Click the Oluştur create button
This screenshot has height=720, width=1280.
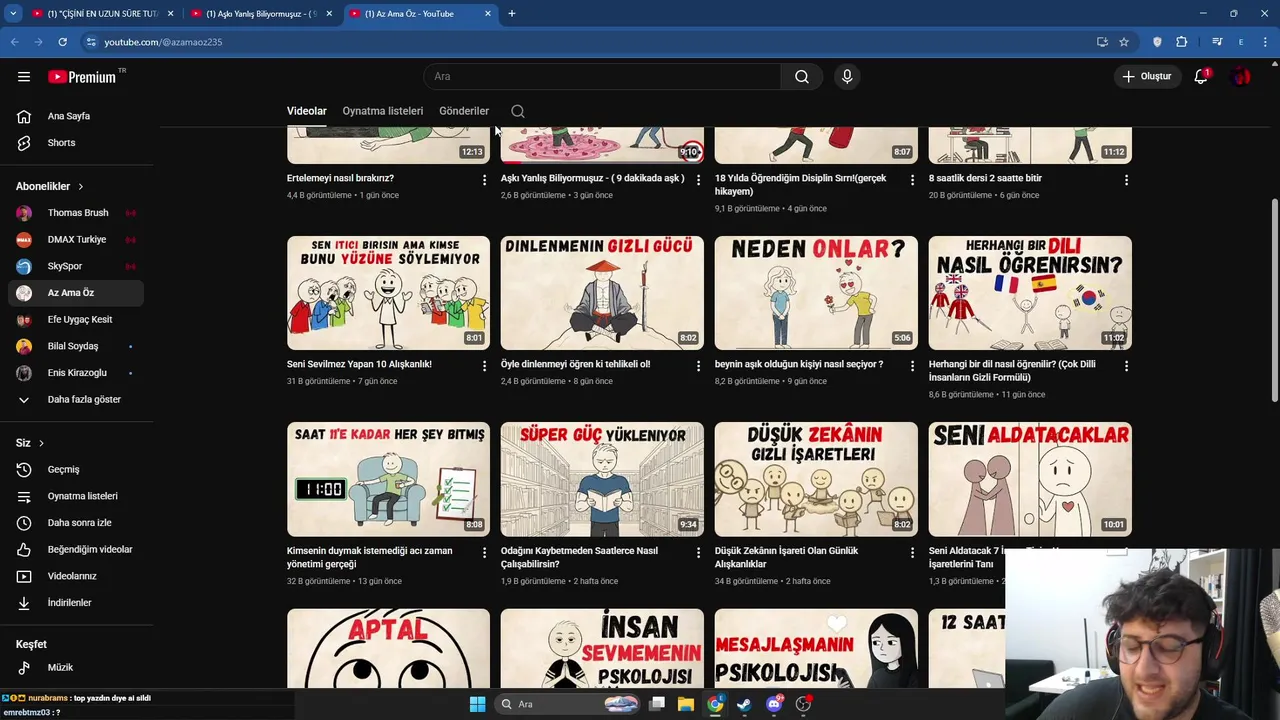pos(1146,77)
